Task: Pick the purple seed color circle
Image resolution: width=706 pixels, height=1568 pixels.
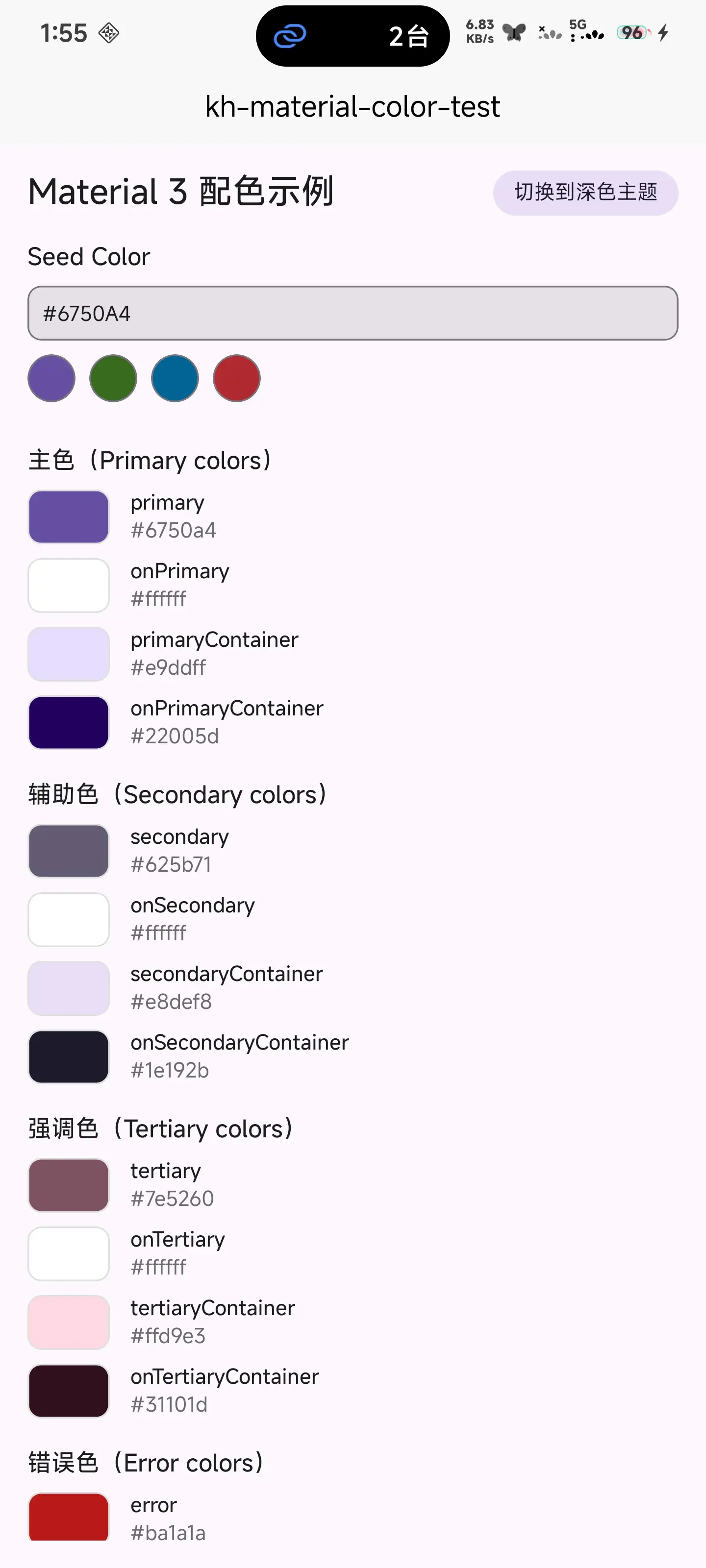Action: tap(52, 379)
